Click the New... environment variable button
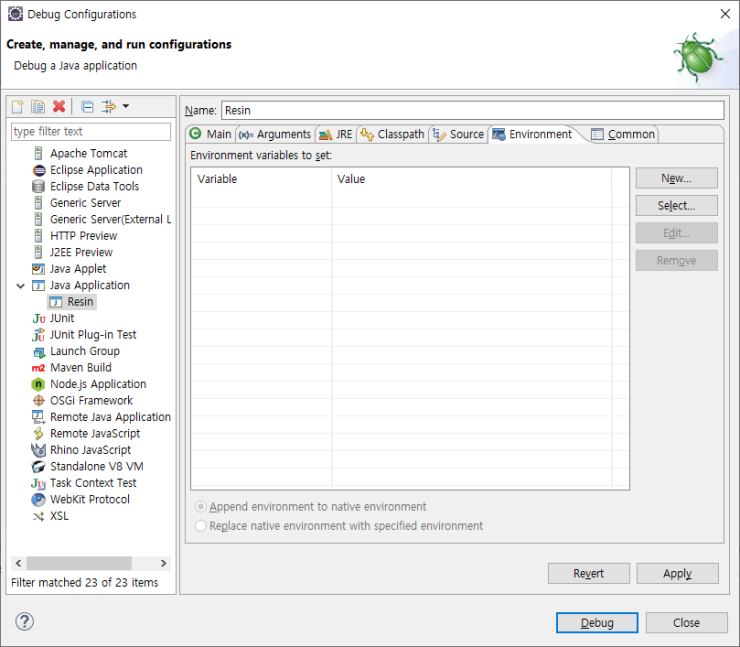The height and width of the screenshot is (647, 740). tap(676, 178)
